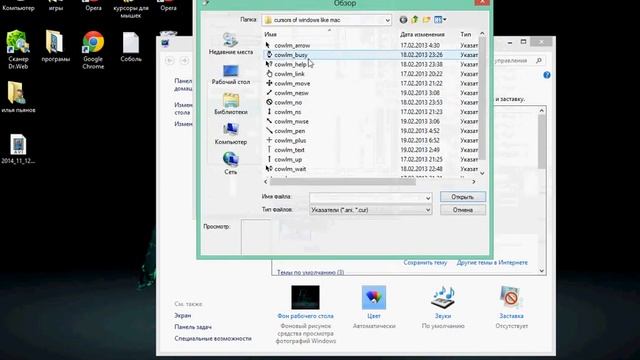Open the програмы desktop folder
The height and width of the screenshot is (360, 640).
(x=56, y=46)
